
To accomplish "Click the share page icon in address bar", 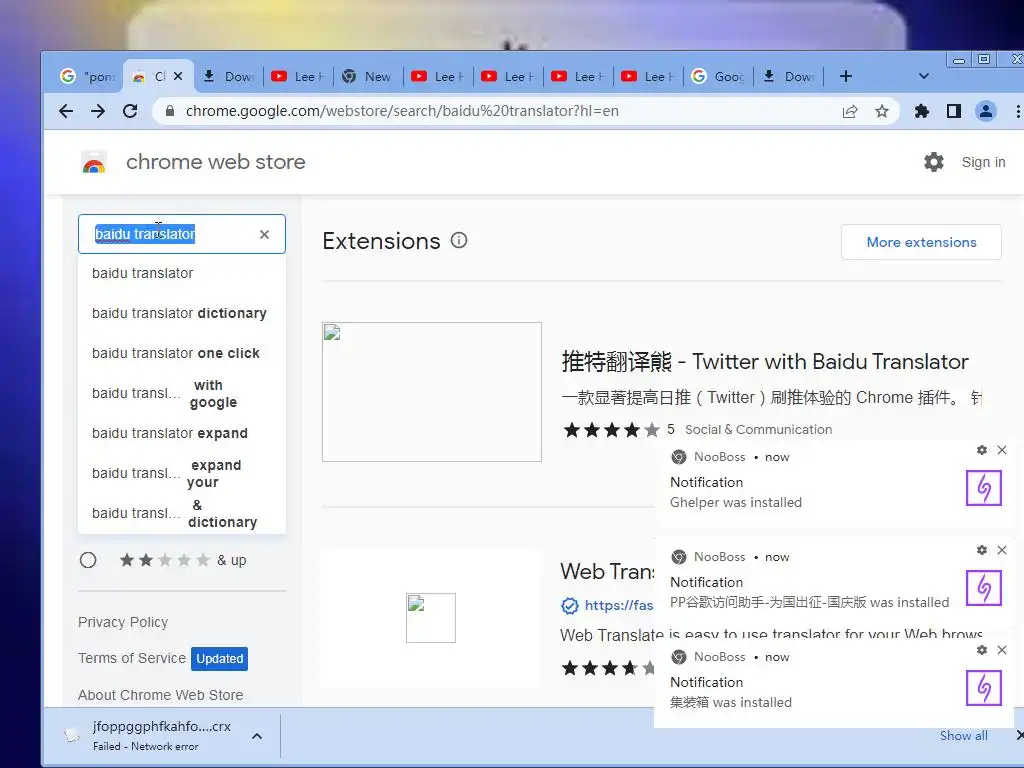I will (850, 112).
